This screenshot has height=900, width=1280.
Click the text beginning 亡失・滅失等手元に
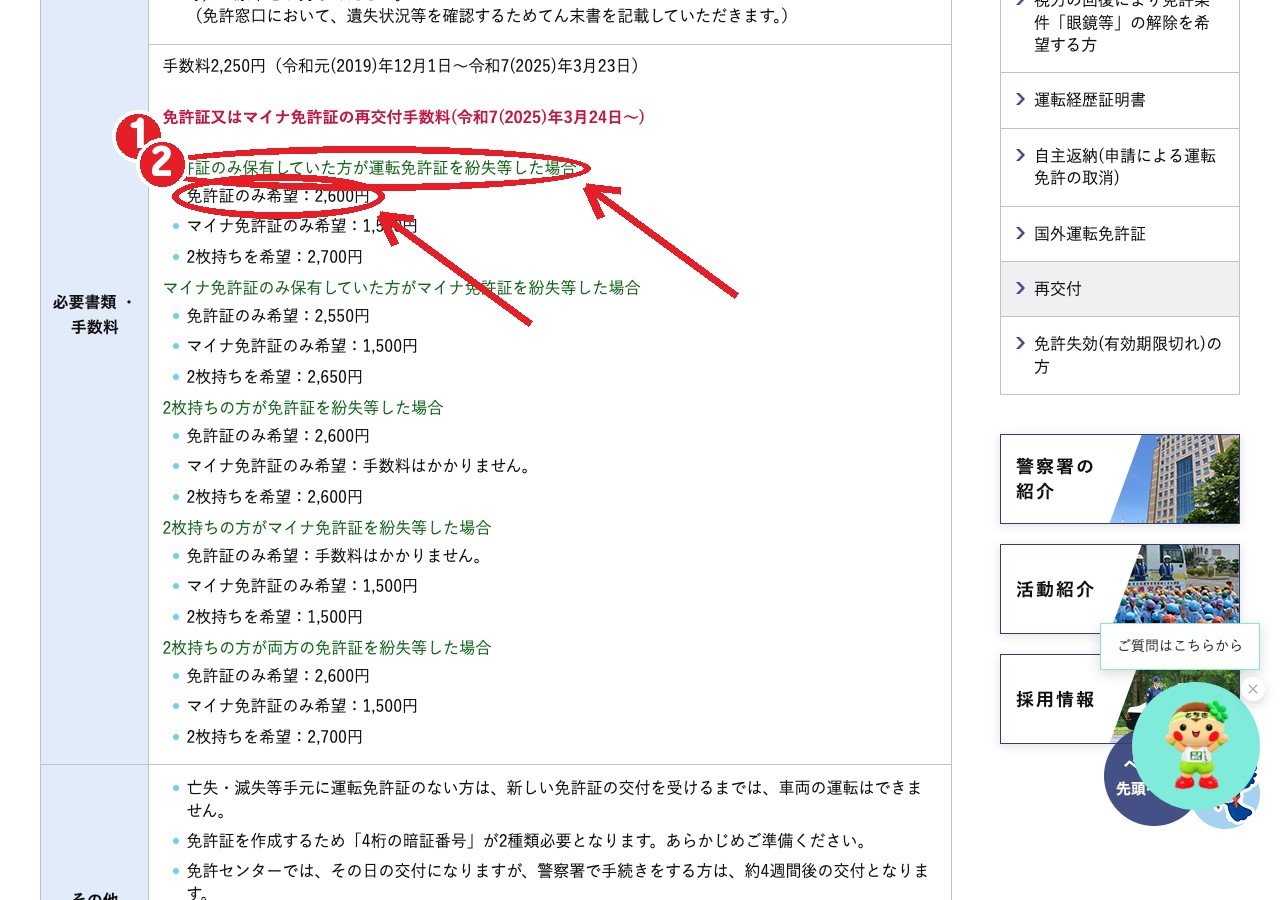pos(554,798)
